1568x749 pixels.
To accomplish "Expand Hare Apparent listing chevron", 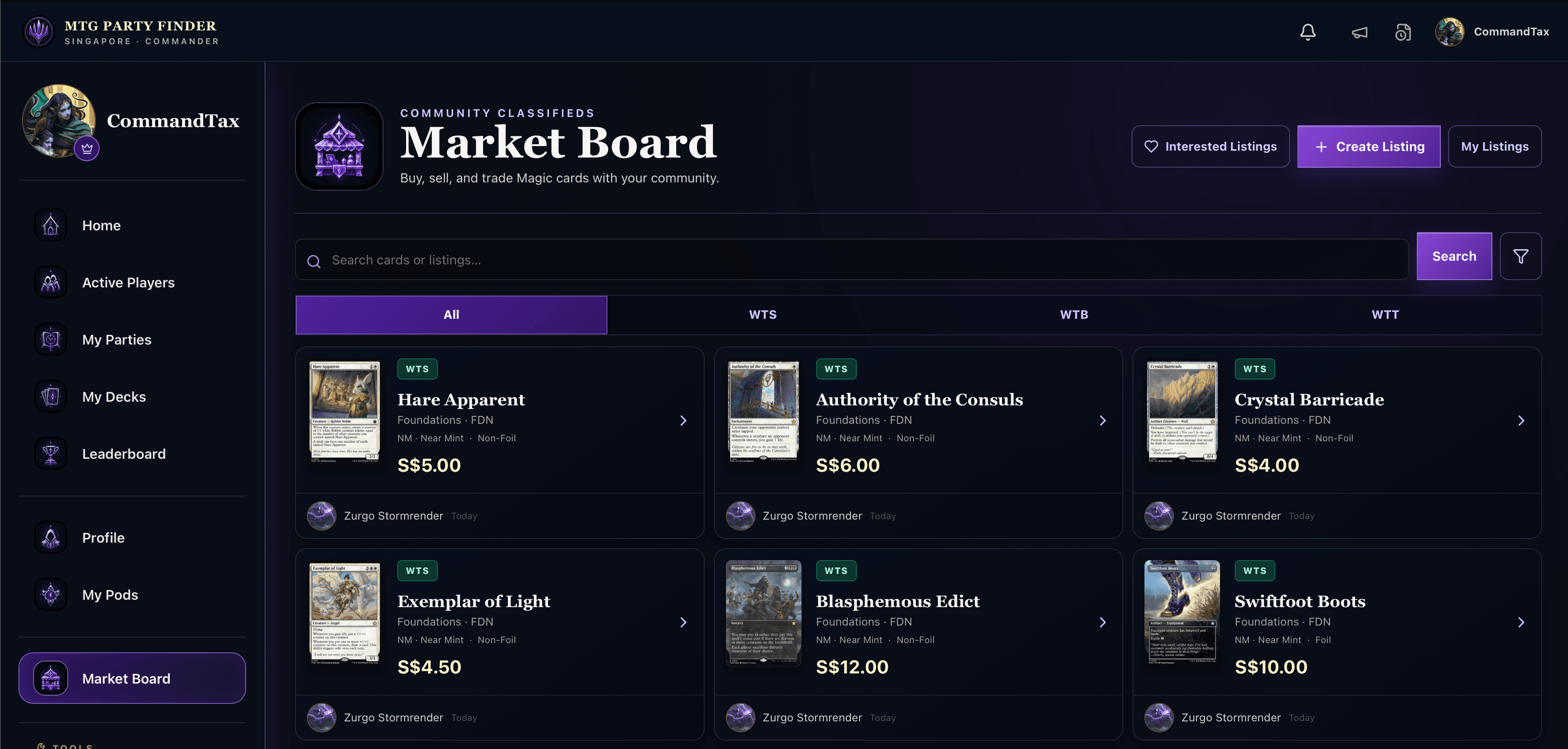I will point(683,421).
